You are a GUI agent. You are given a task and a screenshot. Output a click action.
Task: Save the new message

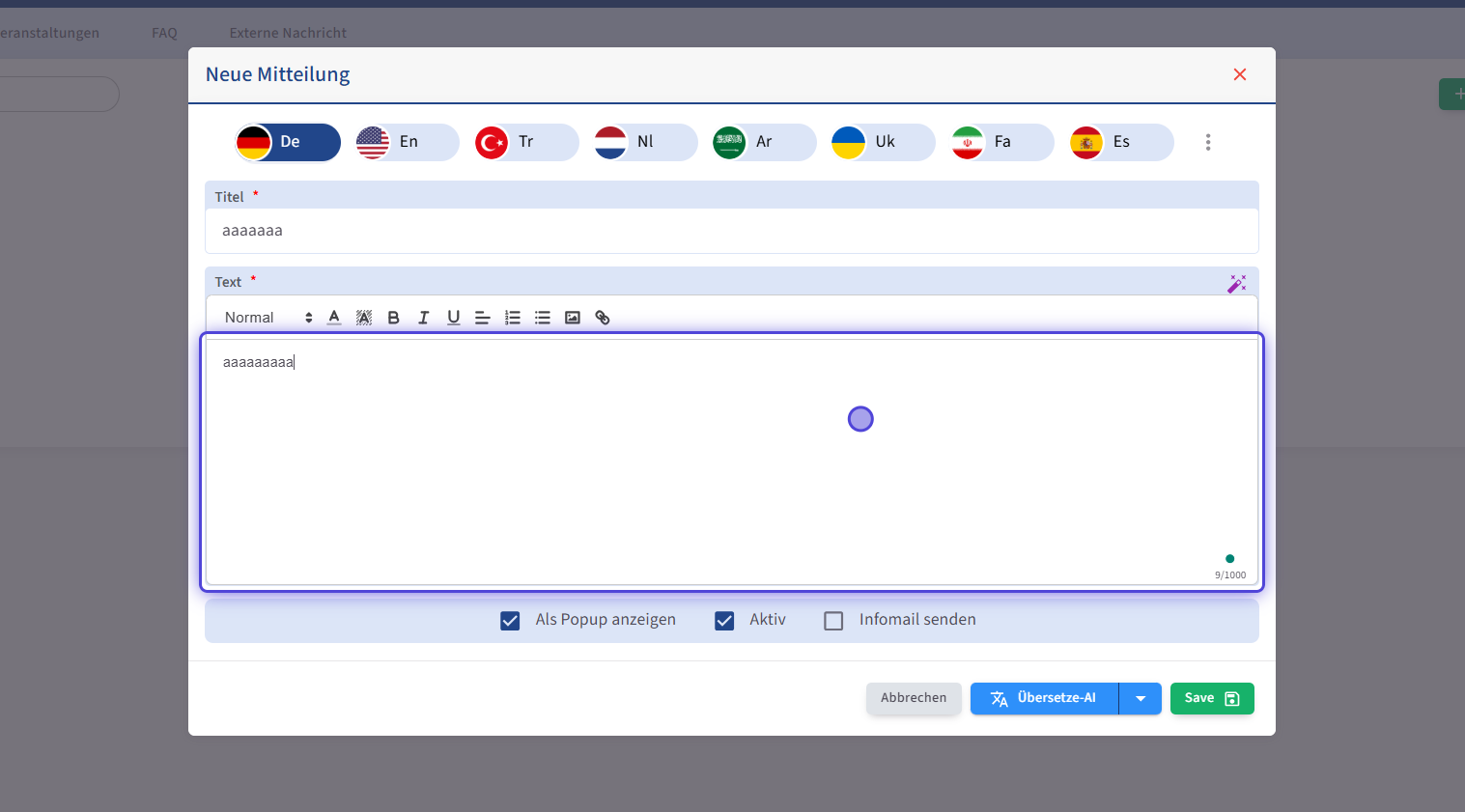(x=1211, y=698)
